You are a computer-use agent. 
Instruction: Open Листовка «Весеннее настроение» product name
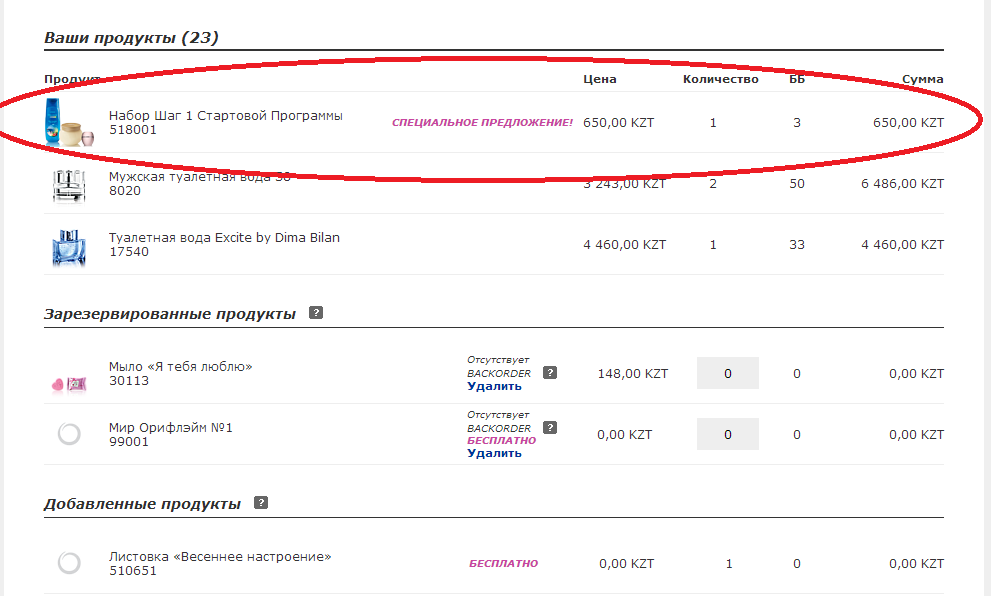220,557
